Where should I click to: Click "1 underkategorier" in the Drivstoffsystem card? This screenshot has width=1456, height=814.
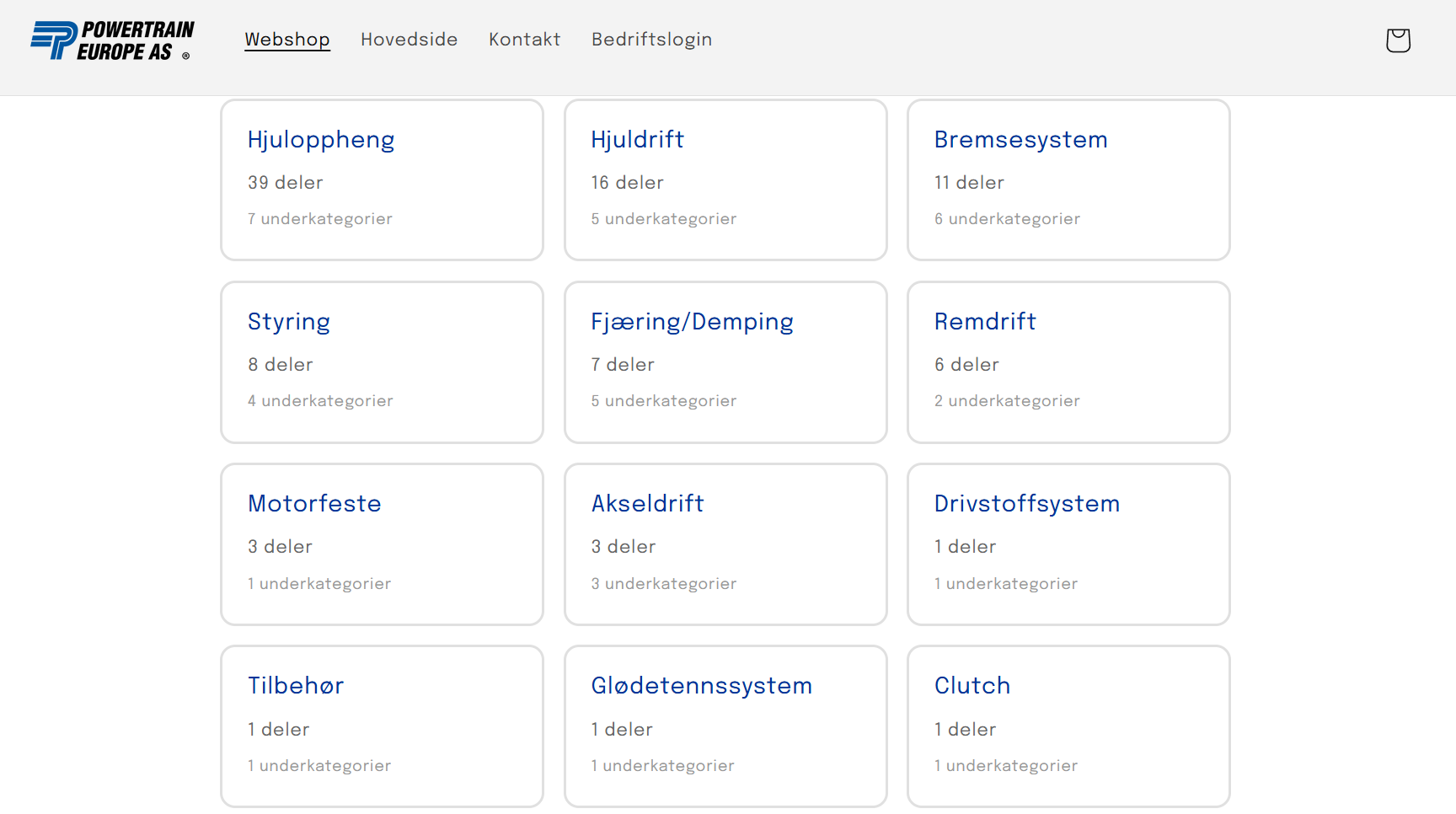(x=1006, y=584)
